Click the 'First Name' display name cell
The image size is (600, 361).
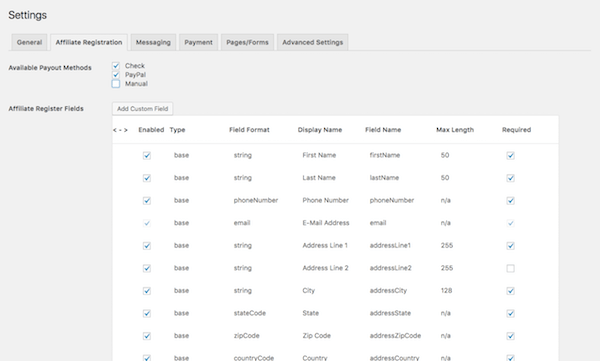[319, 155]
